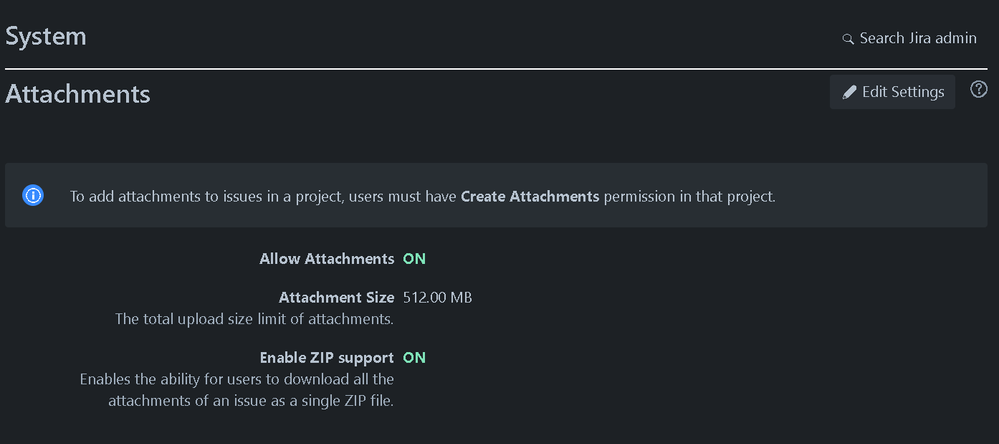Select the 512.00 MB attachment size value
This screenshot has width=999, height=444.
coord(438,297)
